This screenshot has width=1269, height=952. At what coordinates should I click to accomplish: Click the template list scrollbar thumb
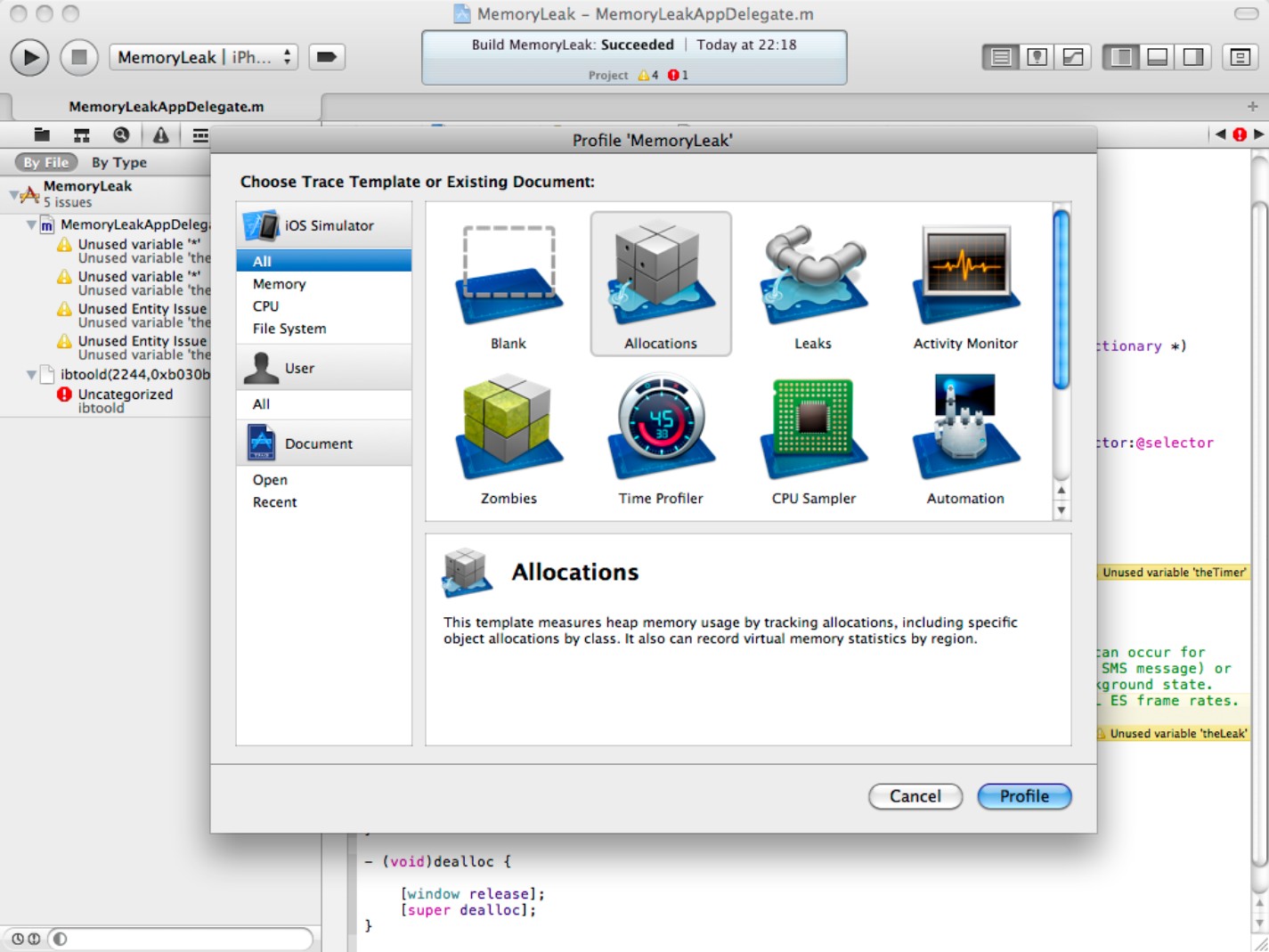point(1061,299)
